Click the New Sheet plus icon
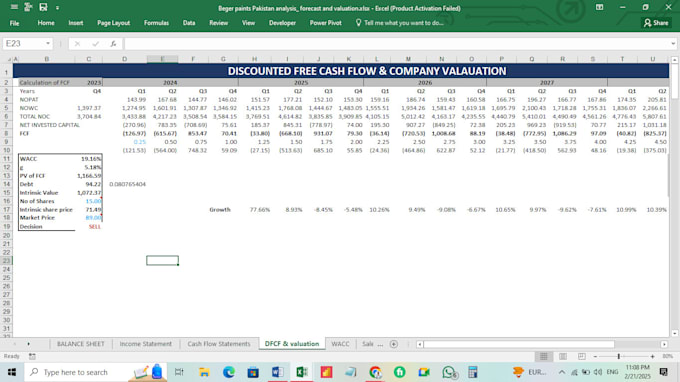 tap(394, 344)
